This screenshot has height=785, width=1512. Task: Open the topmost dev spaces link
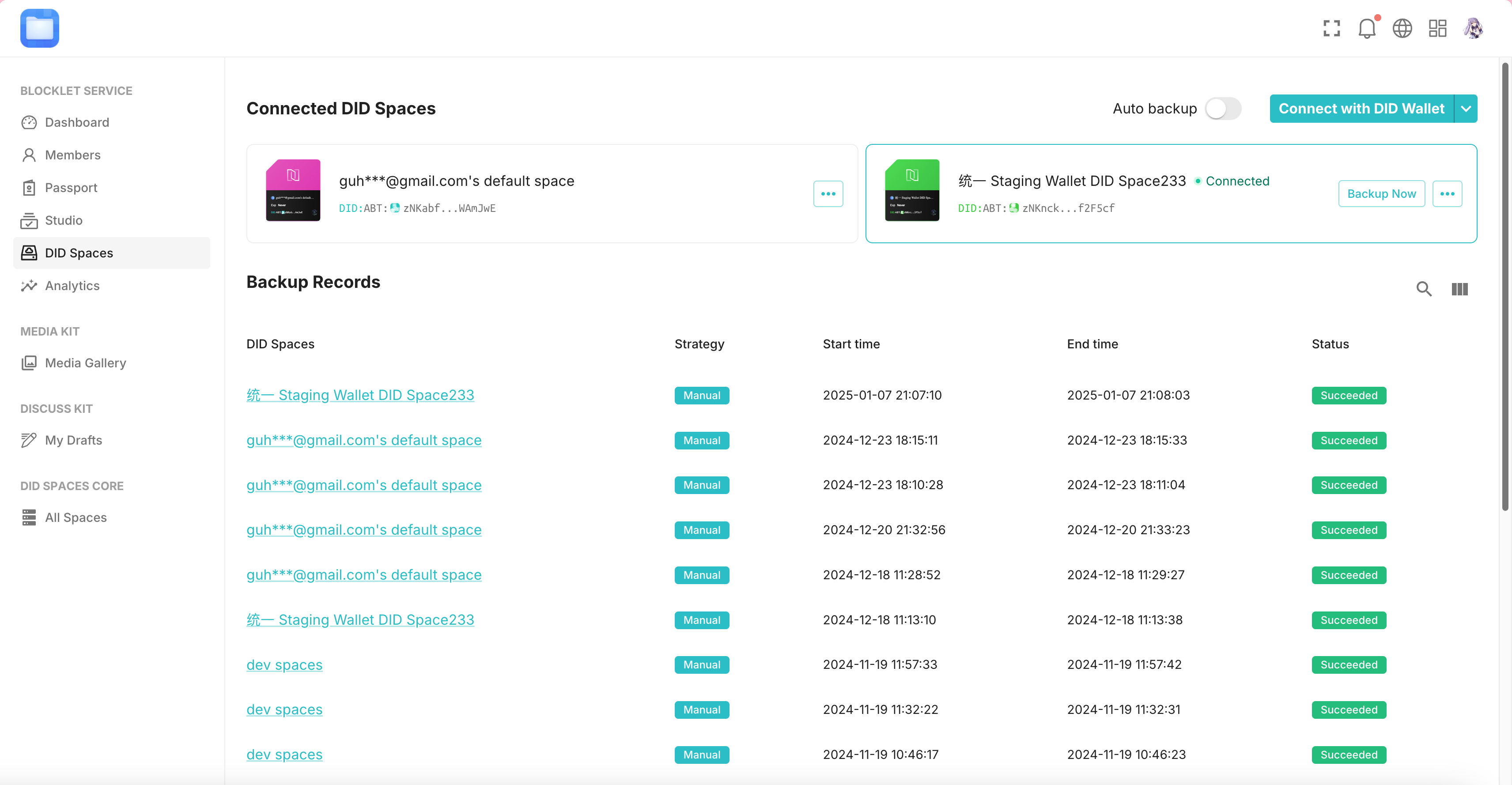(x=284, y=665)
